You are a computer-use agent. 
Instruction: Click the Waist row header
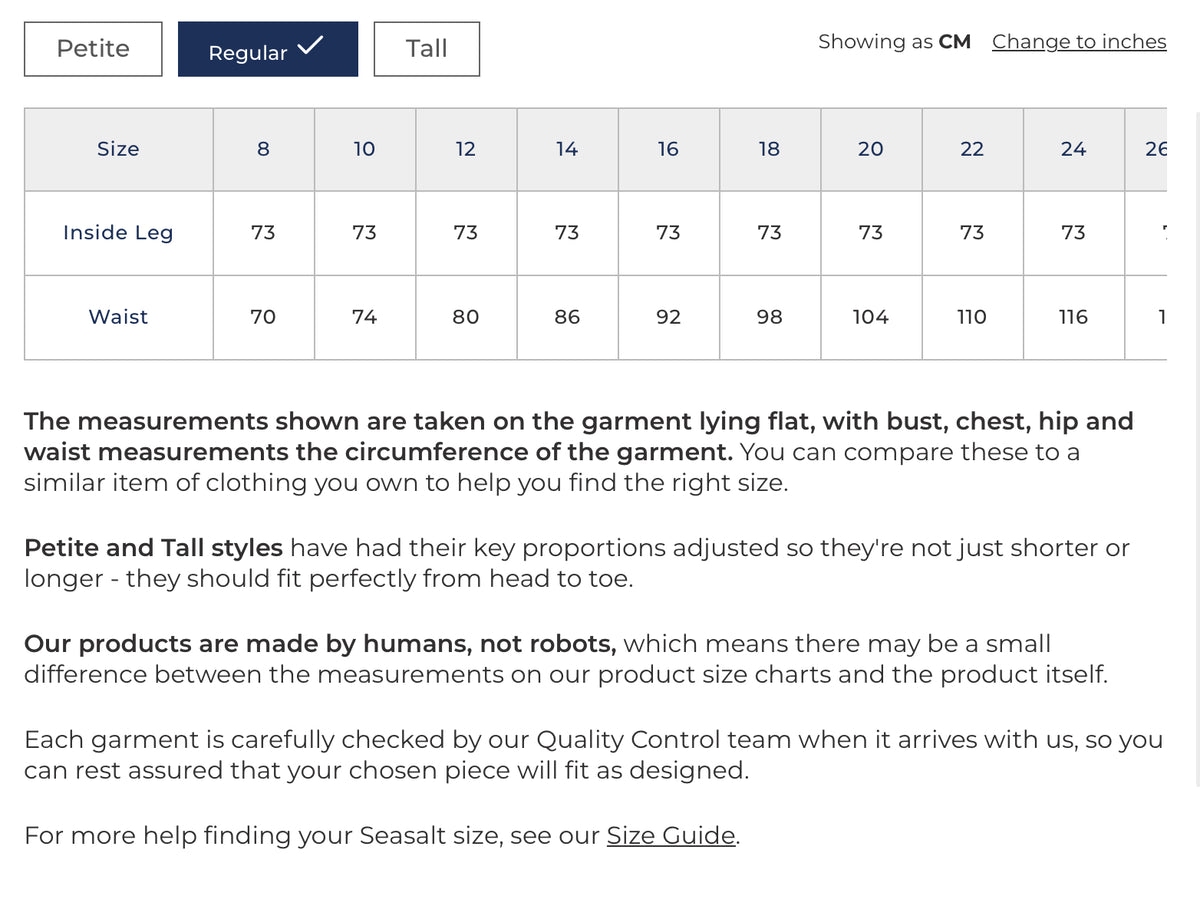(x=118, y=317)
